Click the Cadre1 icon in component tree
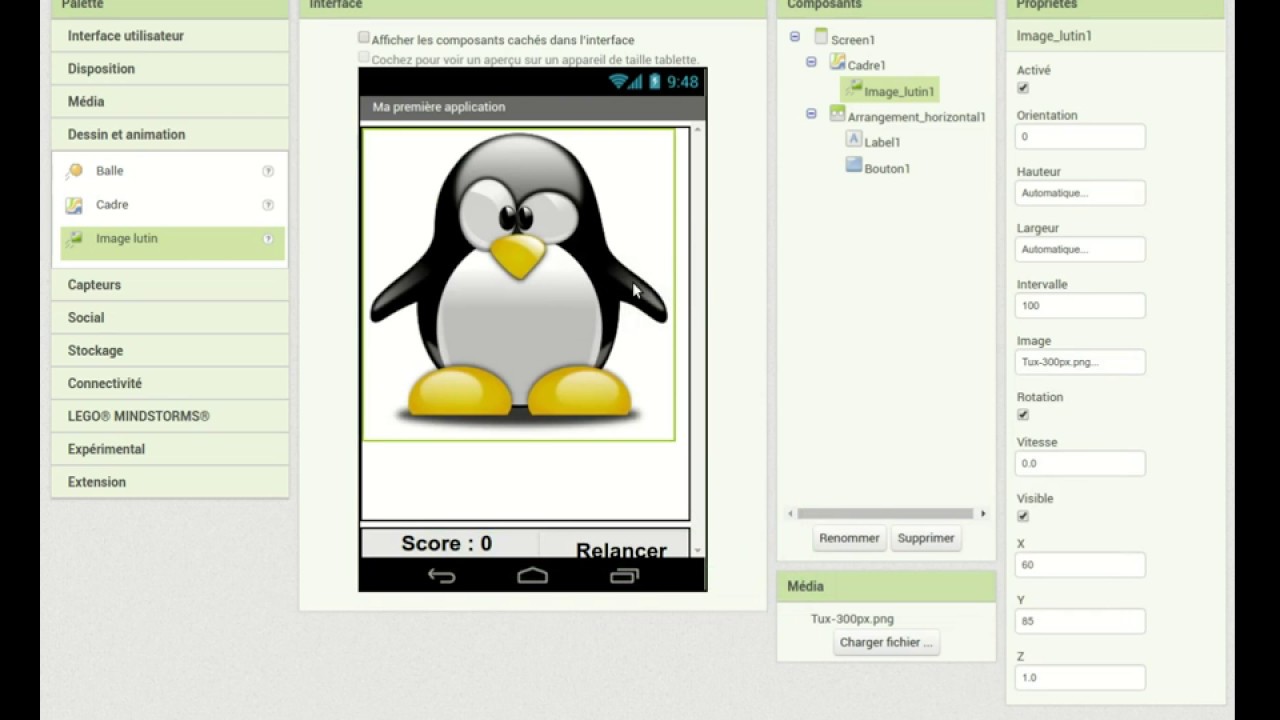 click(x=838, y=62)
